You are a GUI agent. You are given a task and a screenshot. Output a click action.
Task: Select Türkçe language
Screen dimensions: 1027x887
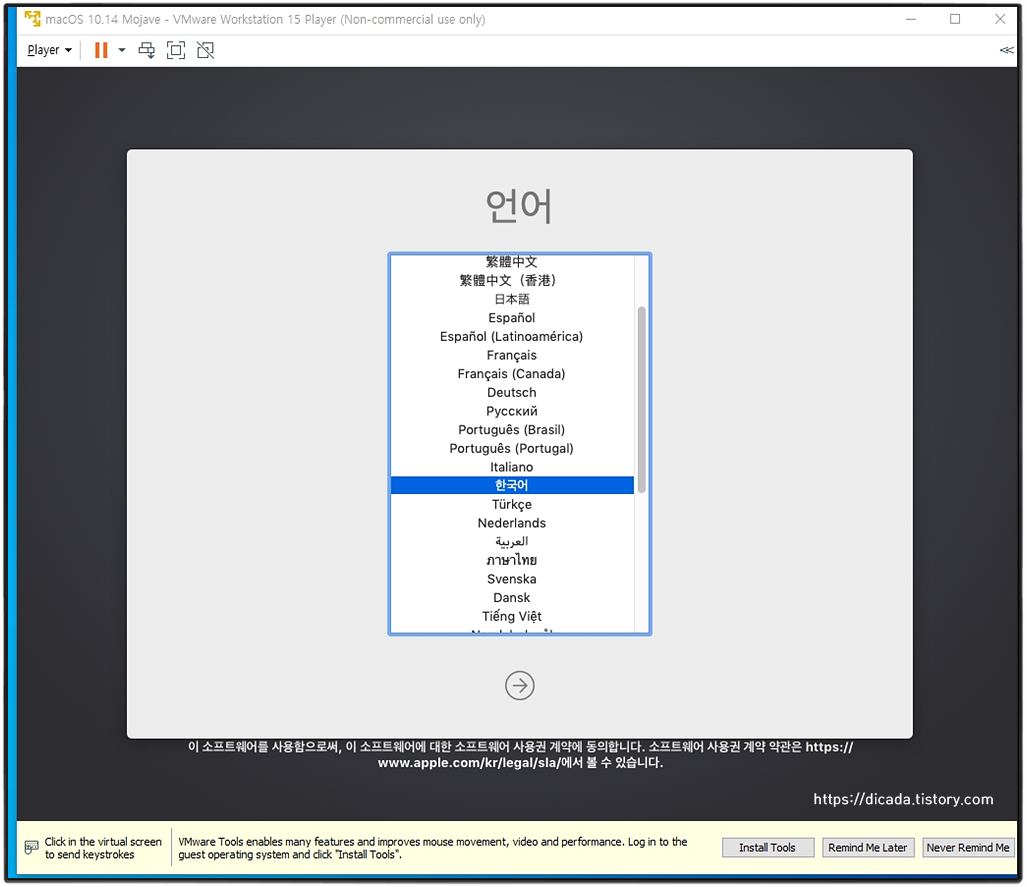[512, 504]
